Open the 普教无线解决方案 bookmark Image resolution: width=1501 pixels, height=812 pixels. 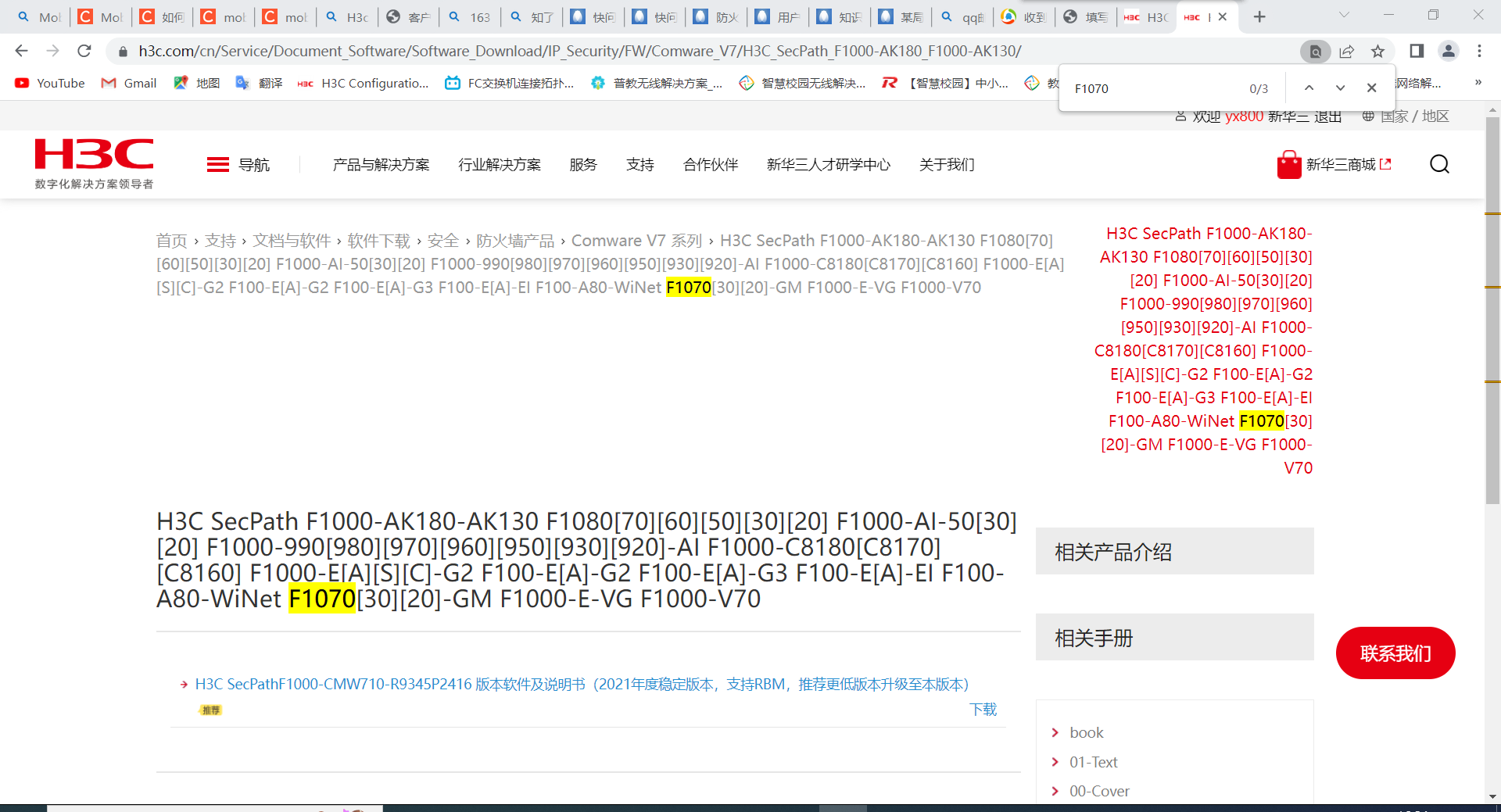[657, 83]
